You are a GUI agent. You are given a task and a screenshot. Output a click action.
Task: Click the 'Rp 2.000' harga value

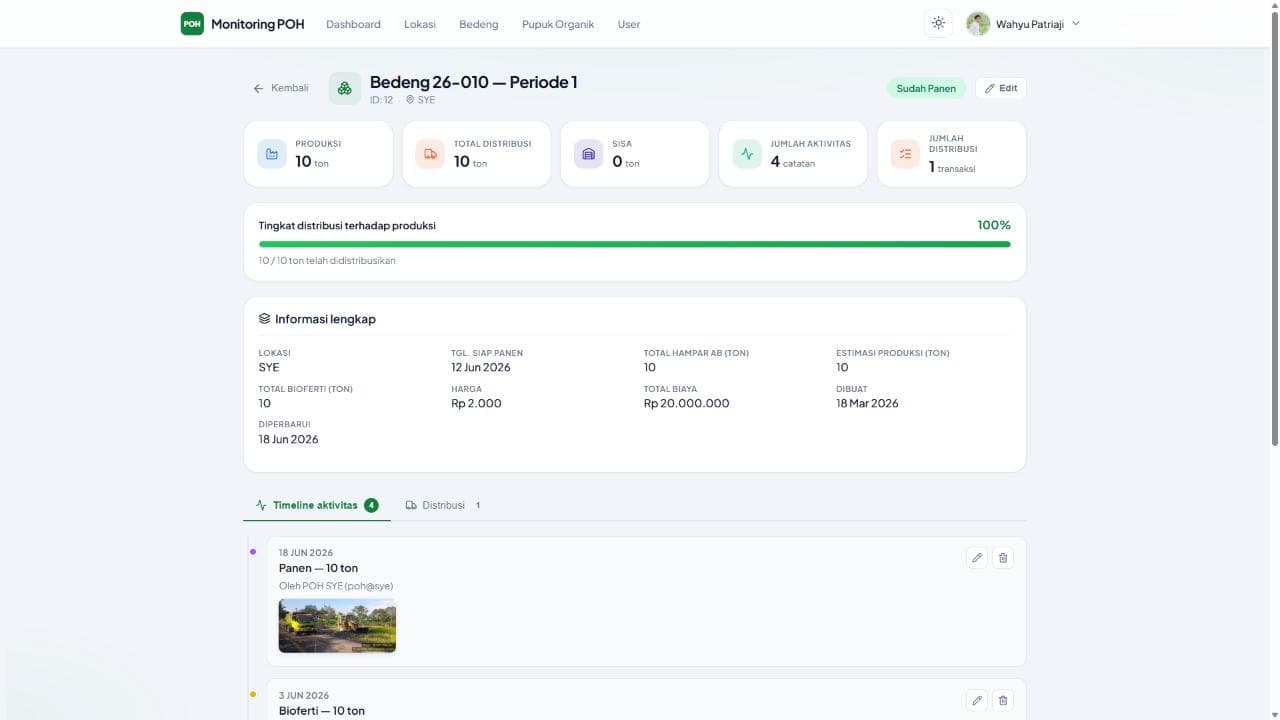(x=476, y=403)
